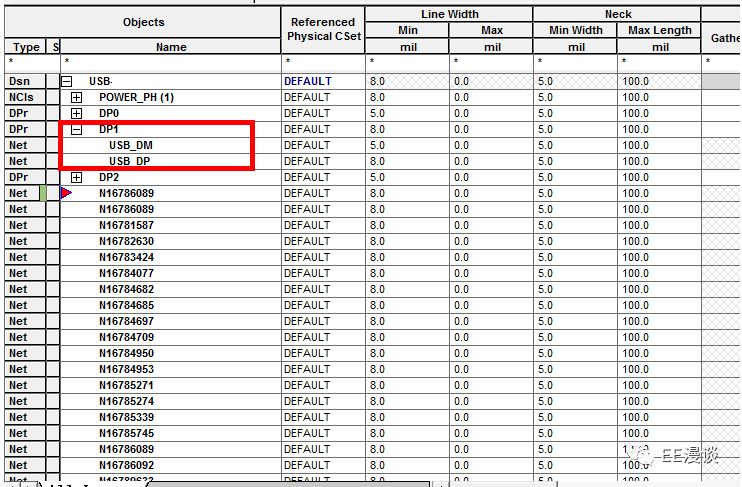742x487 pixels.
Task: Click the Neck Max Length 100.0 cell for N16784077
Action: tap(660, 274)
